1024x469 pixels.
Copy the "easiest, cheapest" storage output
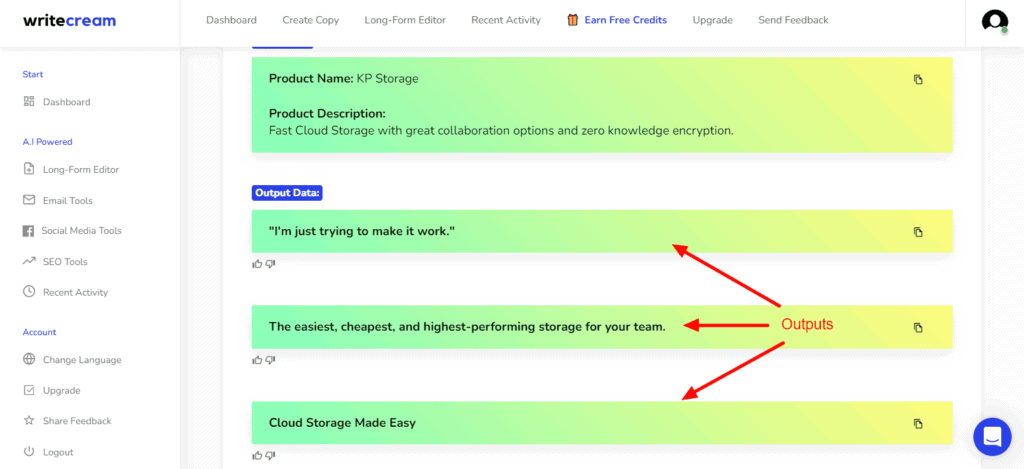pyautogui.click(x=918, y=327)
